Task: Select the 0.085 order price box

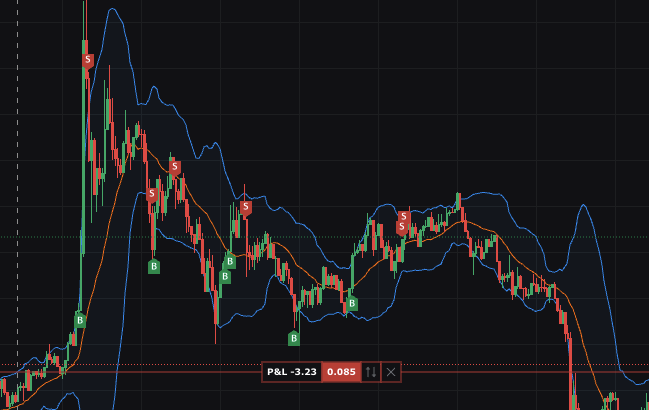Action: 341,372
